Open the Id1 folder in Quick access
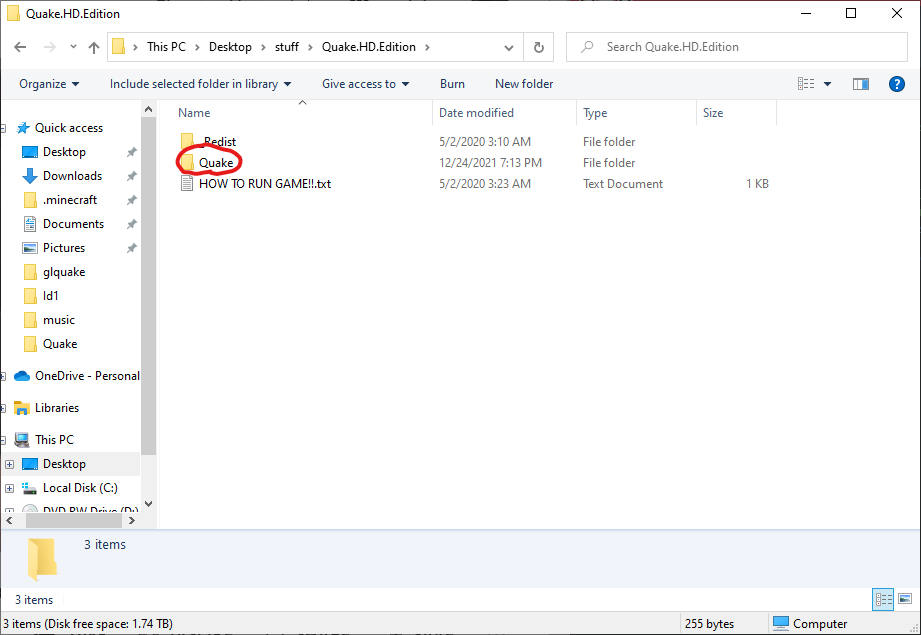The width and height of the screenshot is (921, 635). click(x=51, y=296)
